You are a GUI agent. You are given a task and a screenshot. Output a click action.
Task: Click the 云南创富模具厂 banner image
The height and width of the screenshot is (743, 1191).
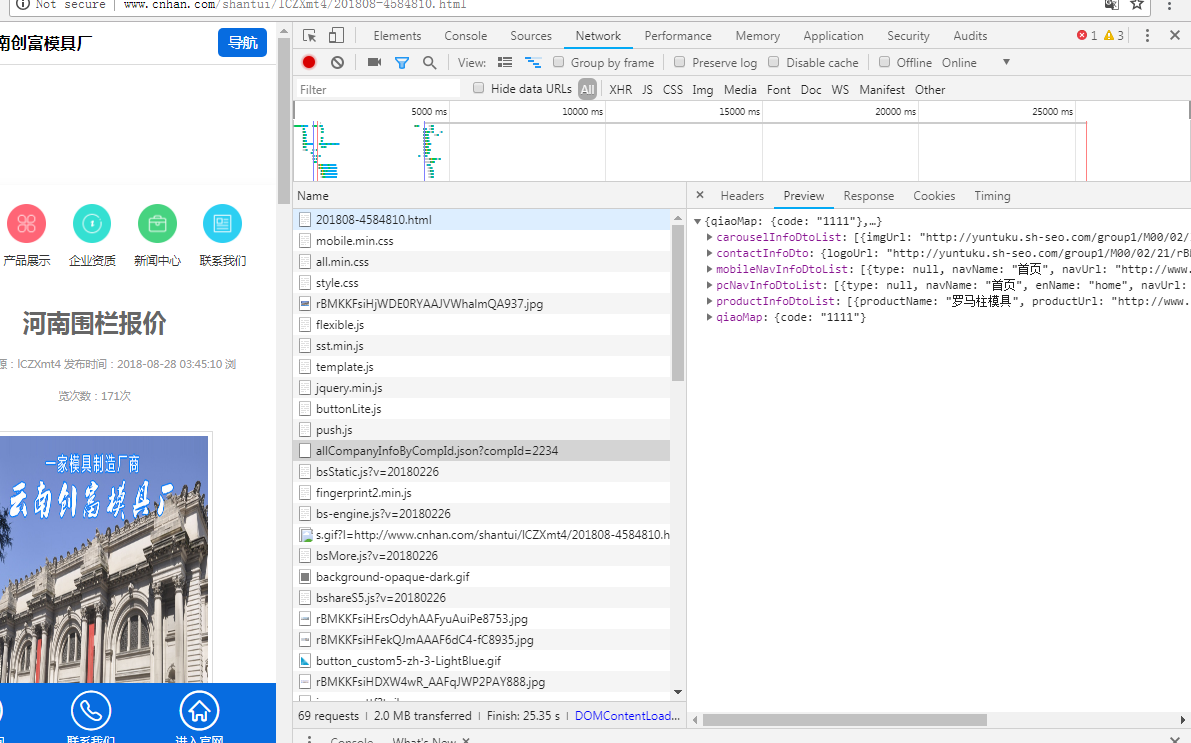[104, 558]
